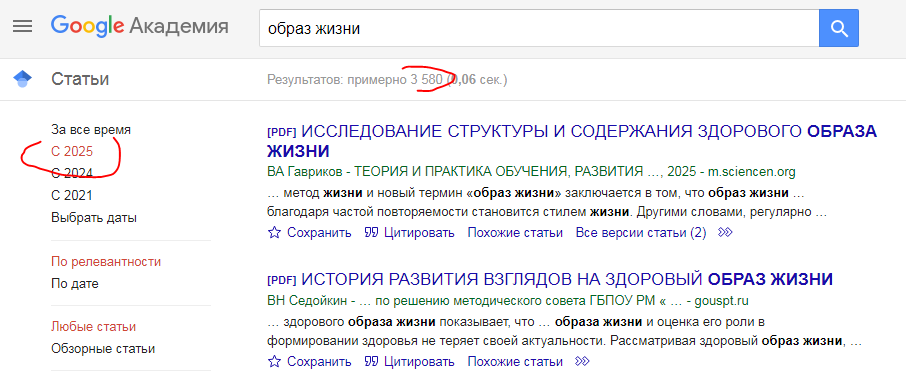This screenshot has height=371, width=906.
Task: Open the 'Выбрать даты' custom range
Action: 94,218
